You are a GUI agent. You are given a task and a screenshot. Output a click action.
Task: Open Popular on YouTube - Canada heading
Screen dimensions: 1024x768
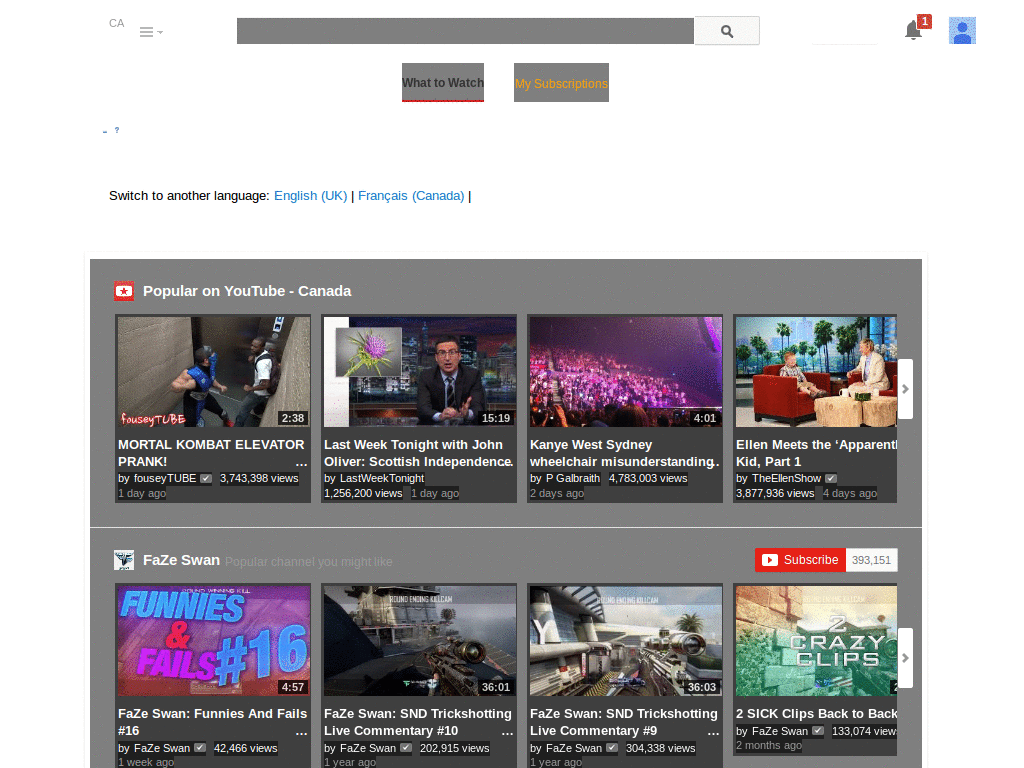click(247, 291)
